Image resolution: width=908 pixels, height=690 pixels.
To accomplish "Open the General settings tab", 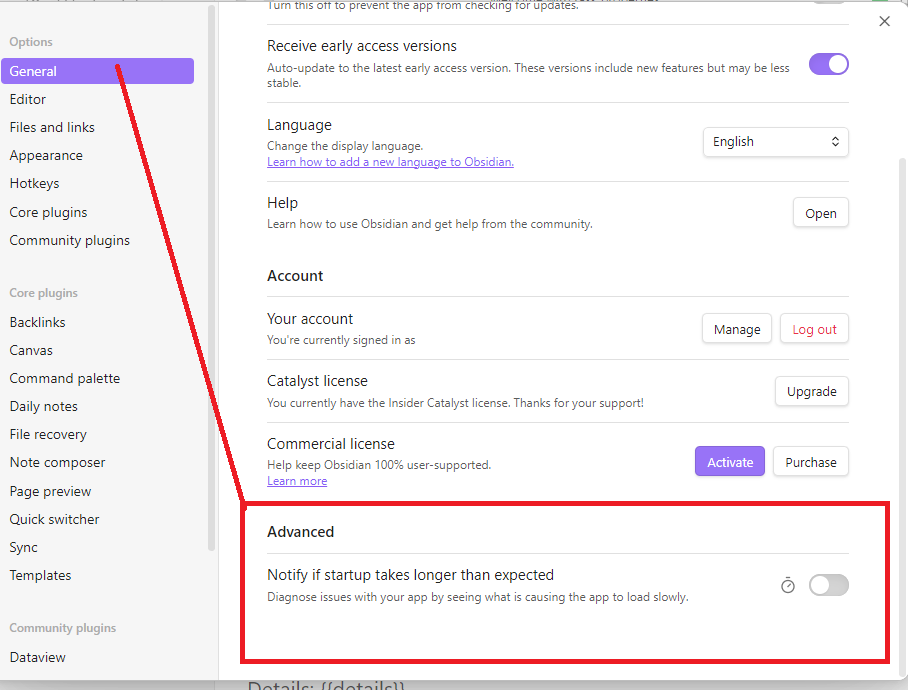I will 97,71.
